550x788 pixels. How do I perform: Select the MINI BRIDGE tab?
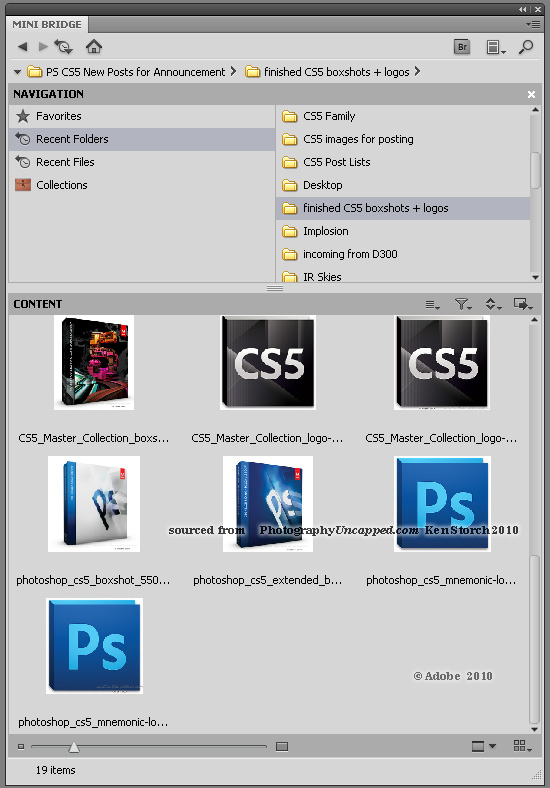coord(47,24)
